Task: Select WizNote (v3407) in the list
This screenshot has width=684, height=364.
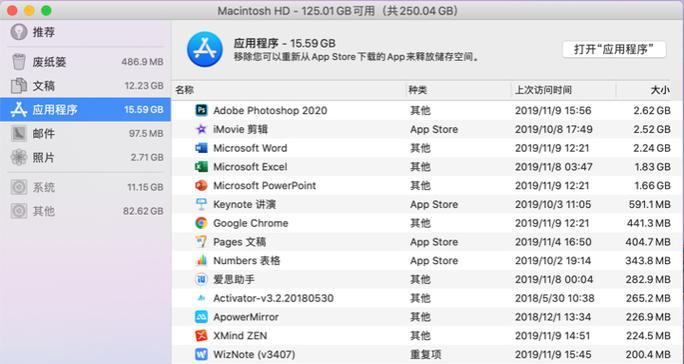Action: pyautogui.click(x=254, y=354)
